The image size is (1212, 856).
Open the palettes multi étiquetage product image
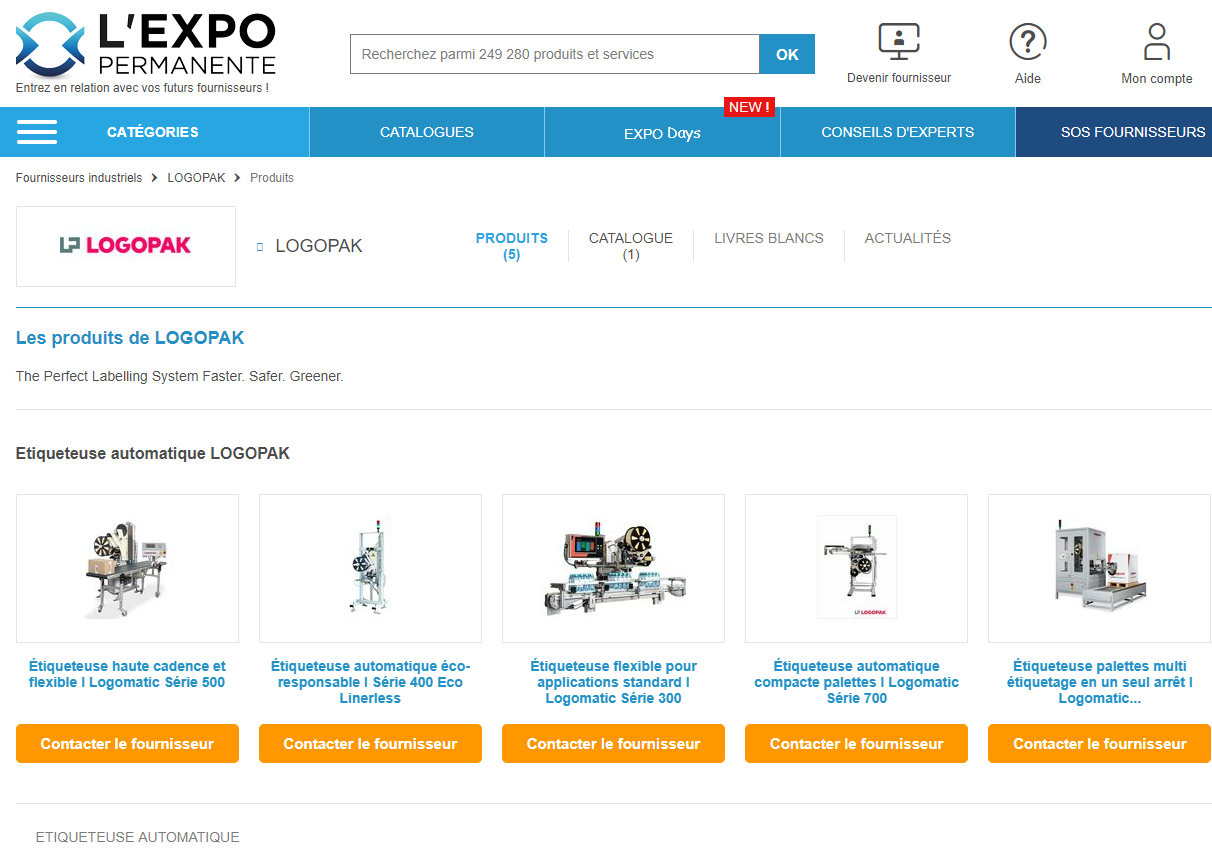tap(1099, 568)
